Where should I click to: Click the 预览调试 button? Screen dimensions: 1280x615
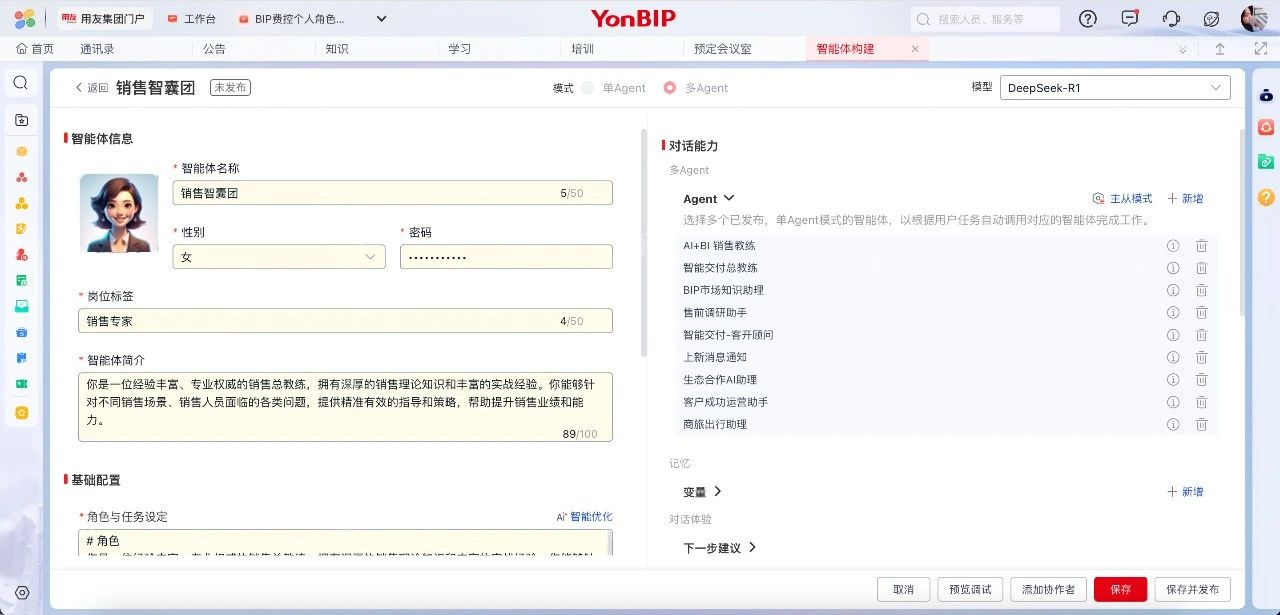(969, 589)
